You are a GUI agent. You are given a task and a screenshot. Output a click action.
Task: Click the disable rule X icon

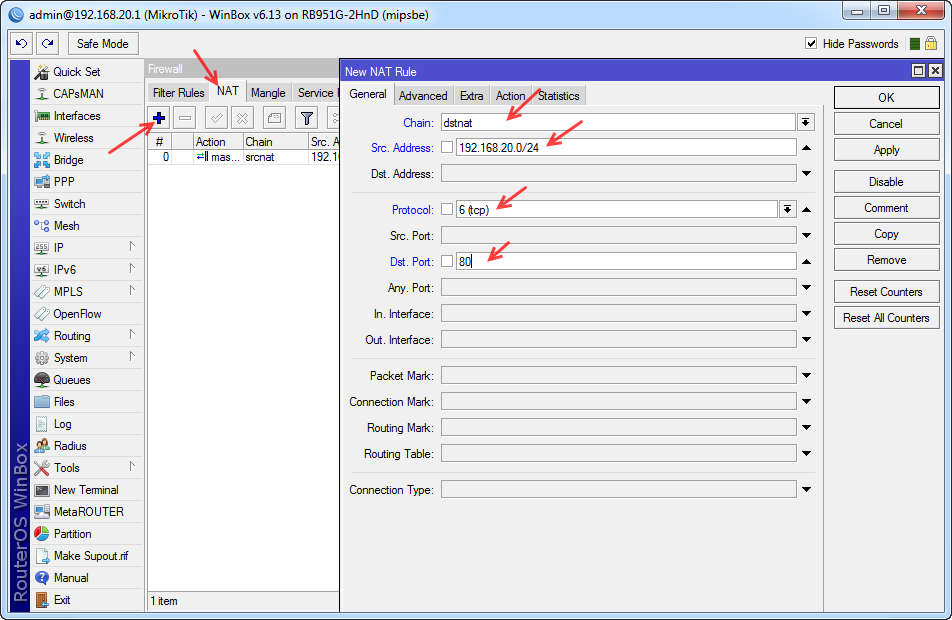pyautogui.click(x=242, y=118)
